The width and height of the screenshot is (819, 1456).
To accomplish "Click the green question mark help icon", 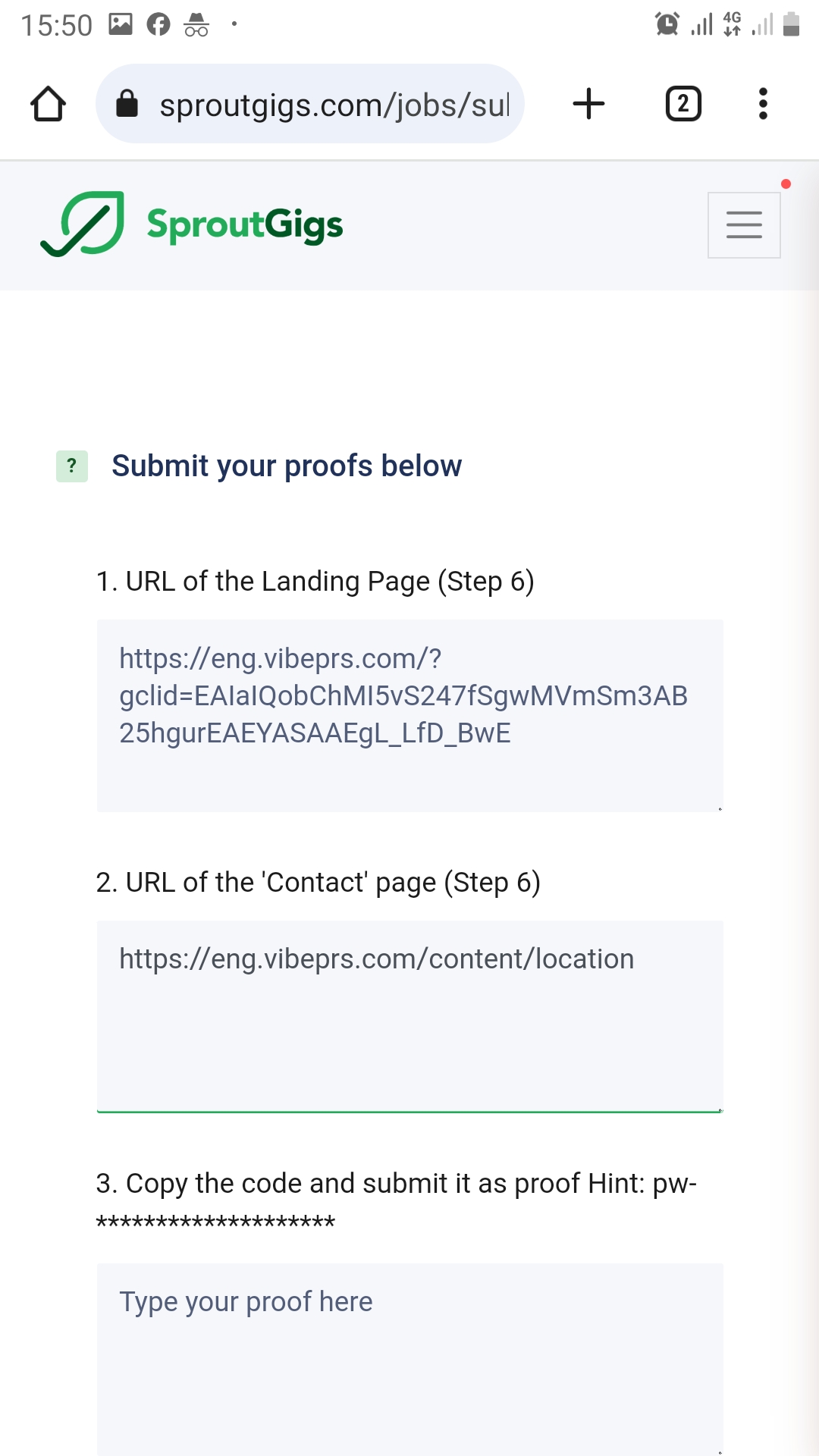I will pos(72,466).
